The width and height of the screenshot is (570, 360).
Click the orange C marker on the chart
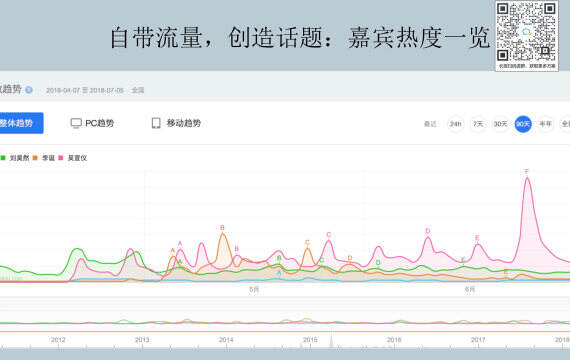[307, 242]
